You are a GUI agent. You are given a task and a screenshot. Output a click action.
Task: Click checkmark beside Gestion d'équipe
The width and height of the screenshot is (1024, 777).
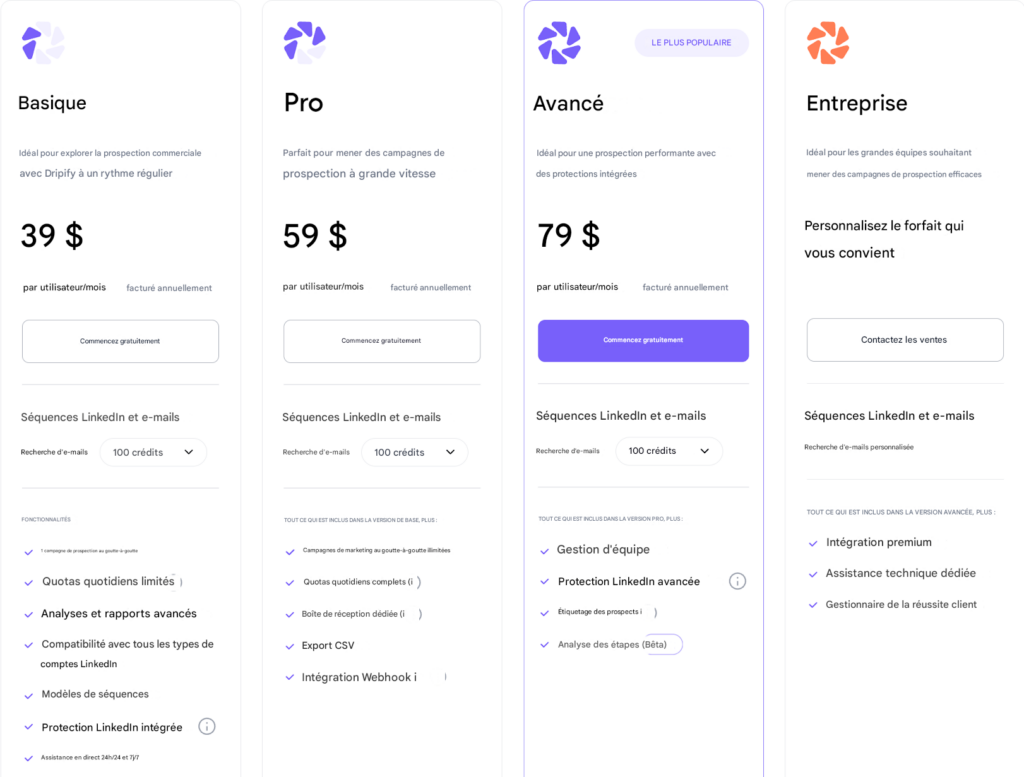click(x=545, y=550)
